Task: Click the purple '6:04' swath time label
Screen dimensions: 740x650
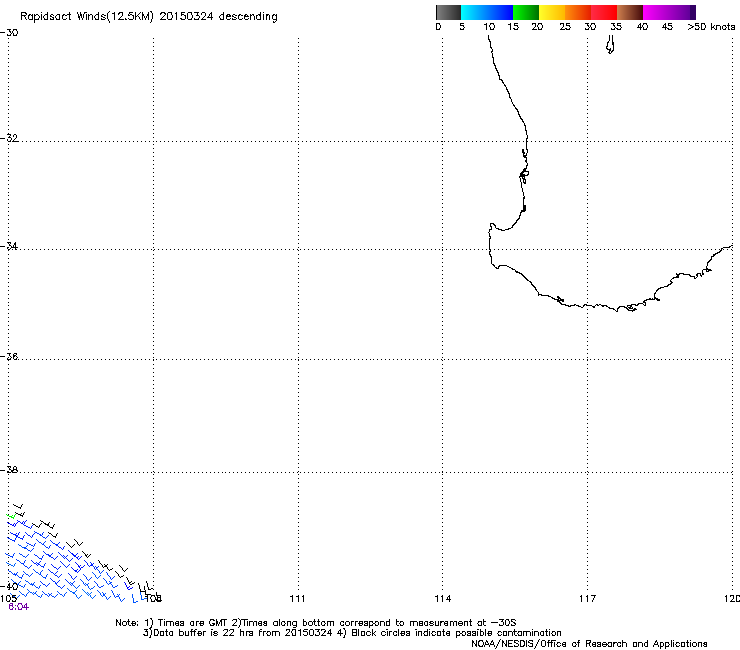Action: (x=18, y=607)
